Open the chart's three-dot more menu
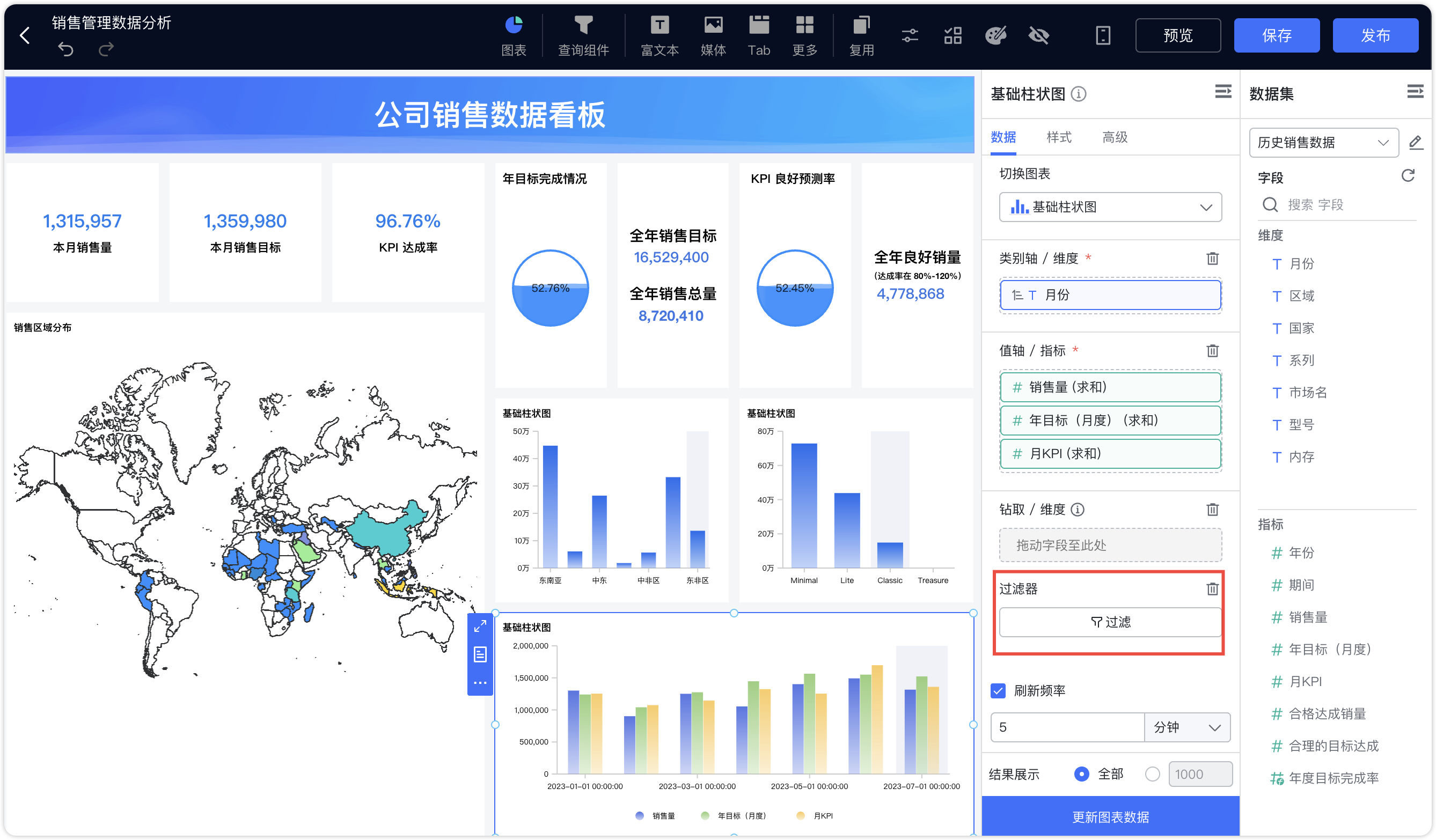This screenshot has height=840, width=1436. tap(480, 682)
